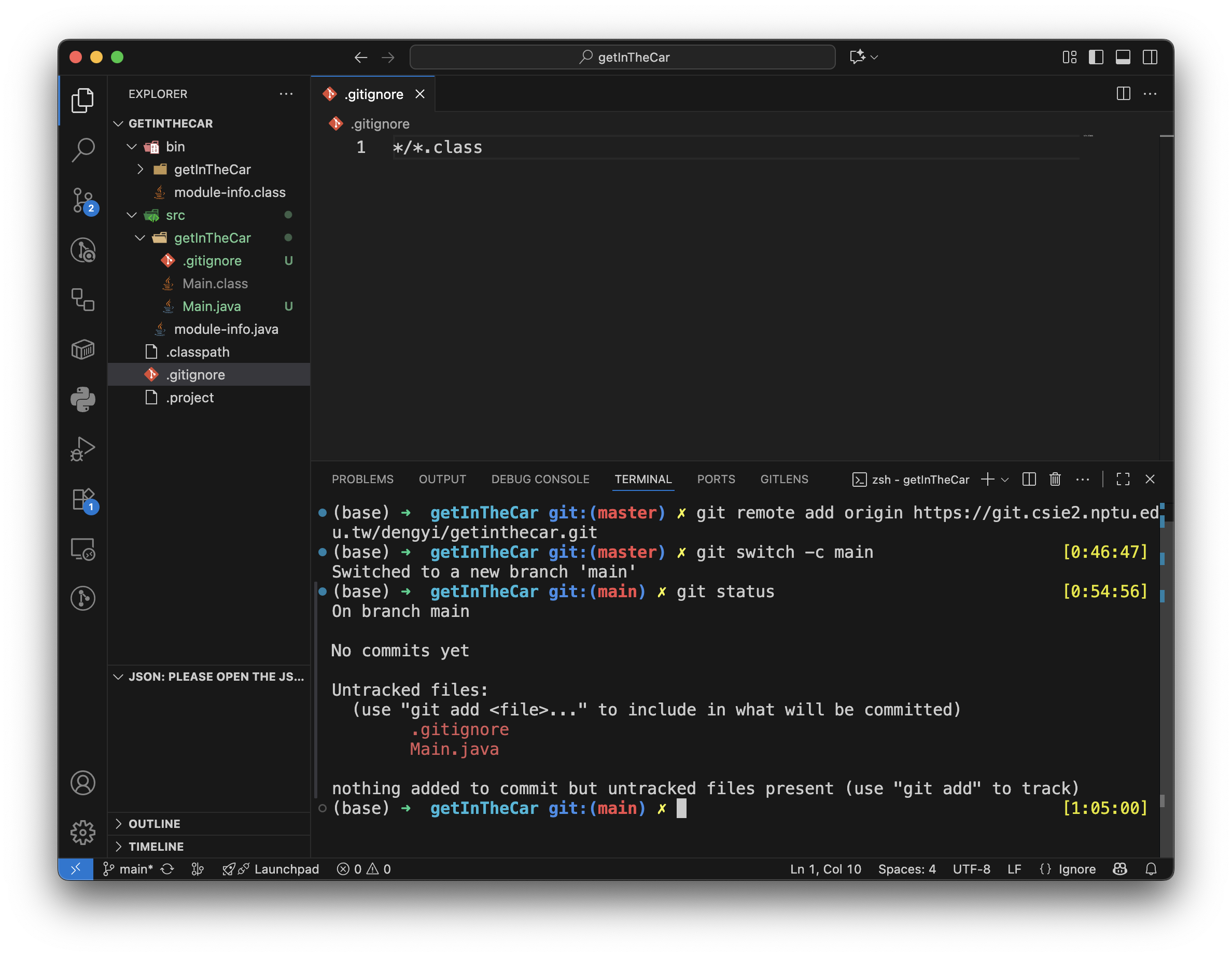The height and width of the screenshot is (957, 1232).
Task: Split the editor to the right
Action: [1123, 94]
